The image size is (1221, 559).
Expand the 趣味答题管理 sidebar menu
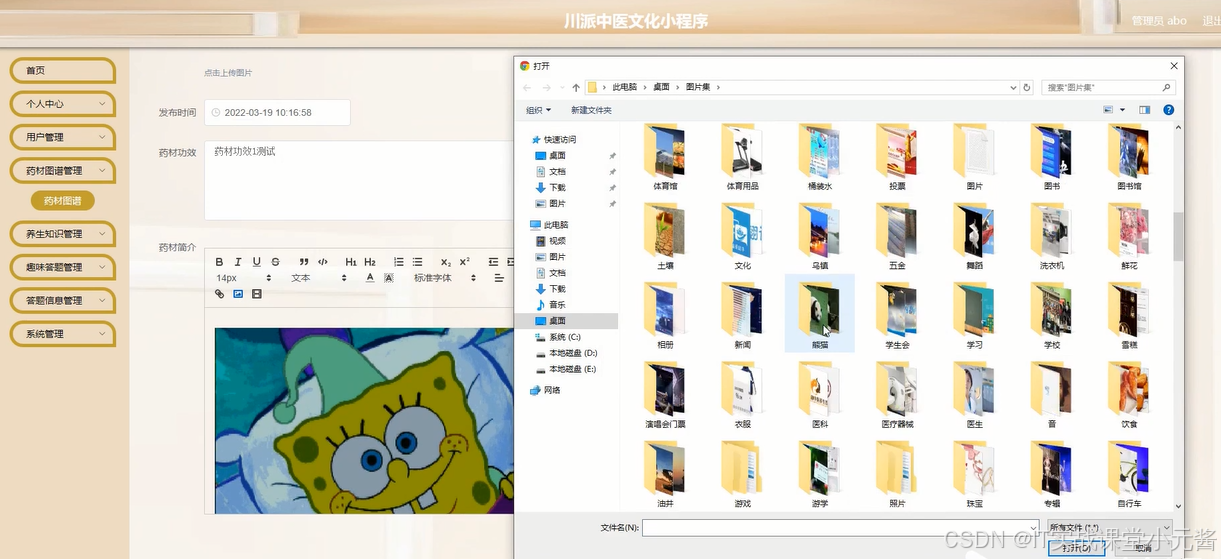63,267
